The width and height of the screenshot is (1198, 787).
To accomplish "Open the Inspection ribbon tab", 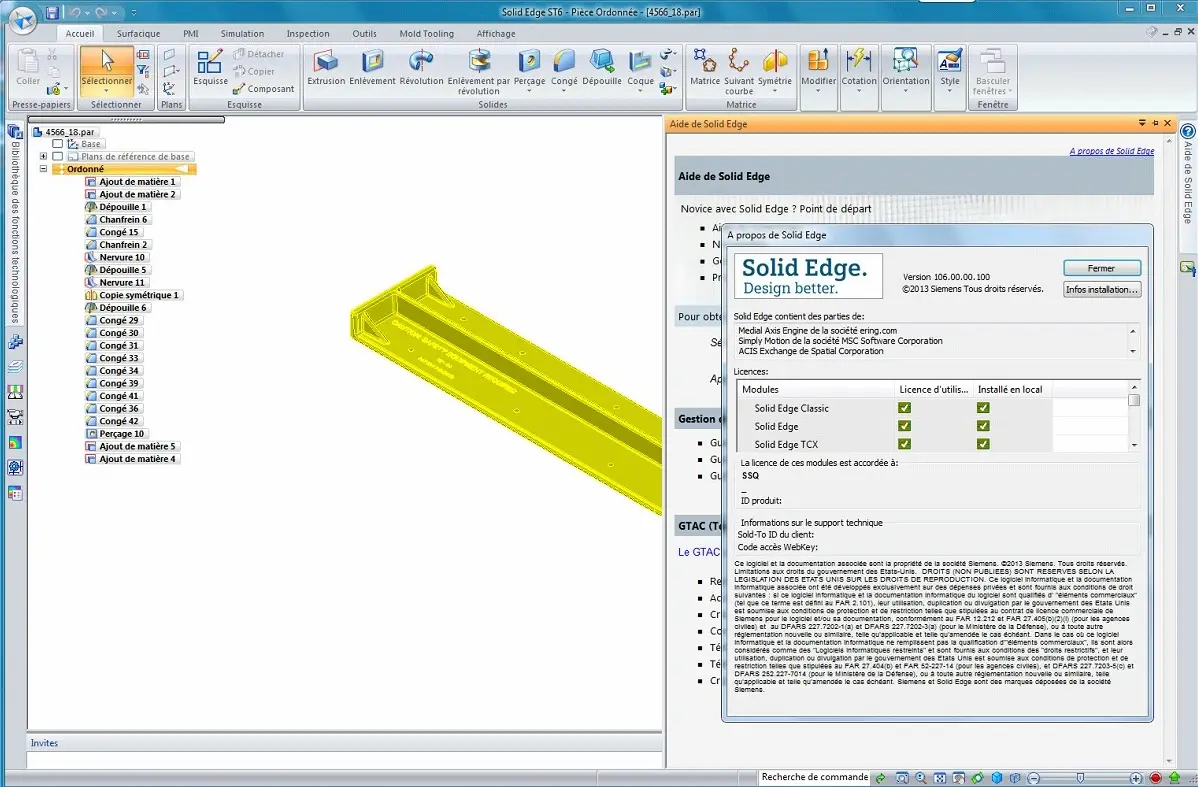I will pyautogui.click(x=308, y=34).
